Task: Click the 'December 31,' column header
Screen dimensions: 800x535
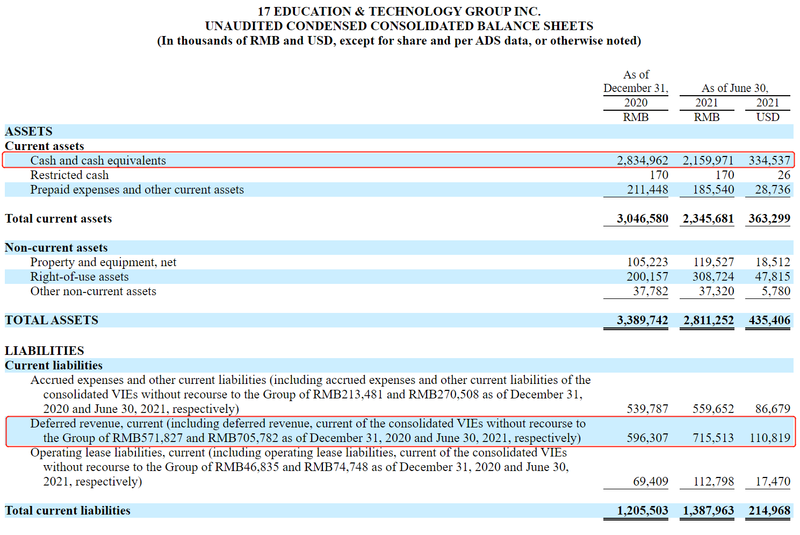Action: [636, 88]
